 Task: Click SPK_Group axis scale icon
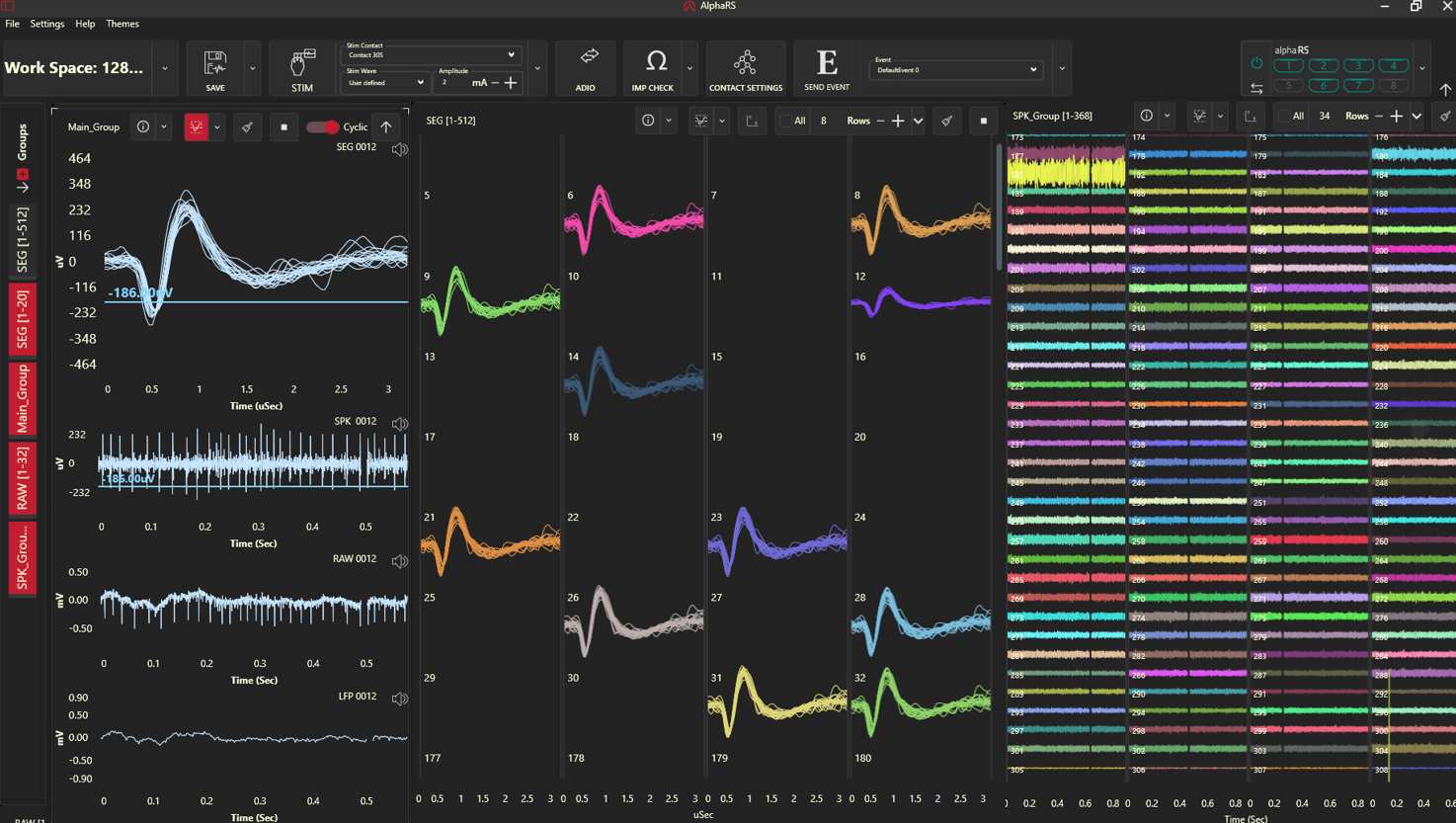(x=1250, y=117)
